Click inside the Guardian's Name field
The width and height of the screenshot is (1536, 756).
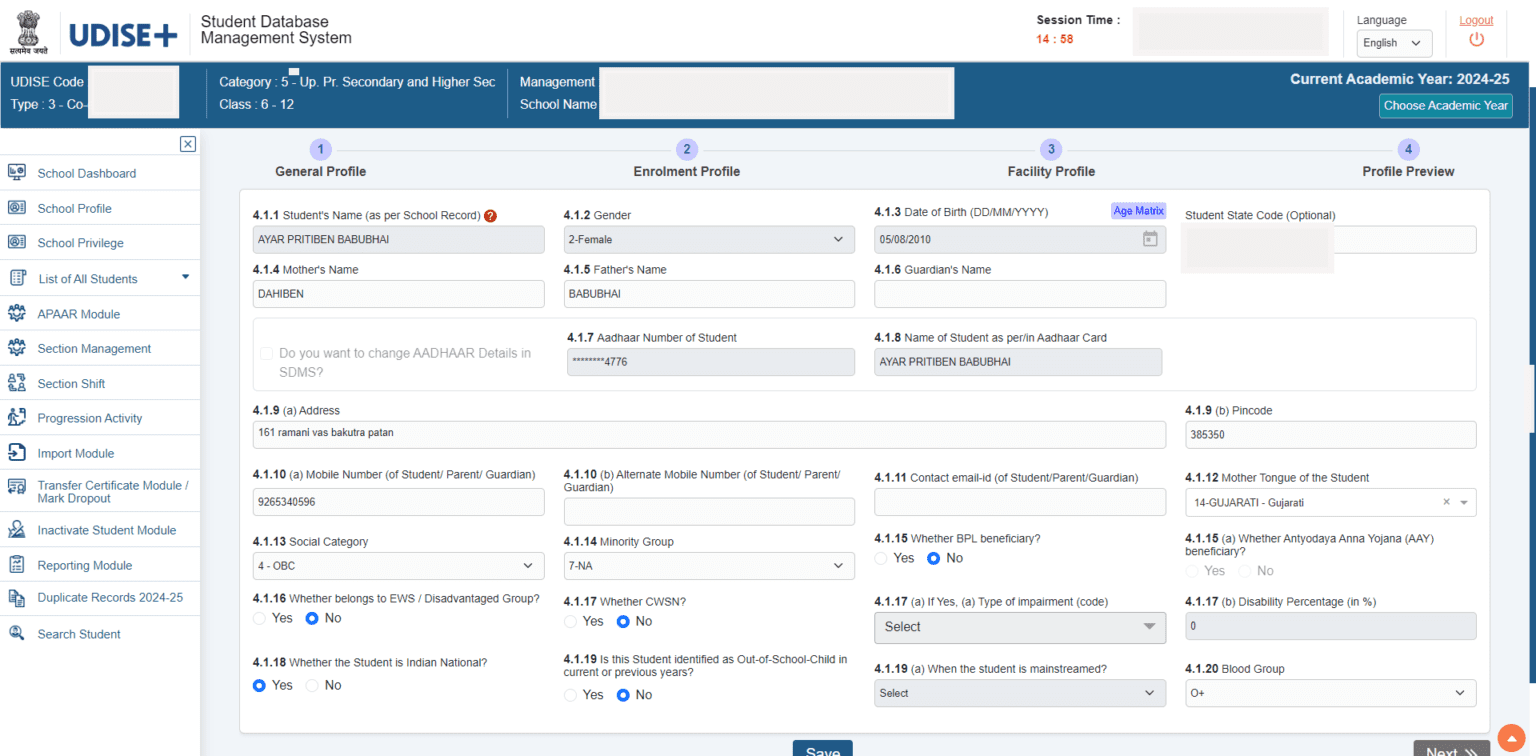coord(1019,293)
